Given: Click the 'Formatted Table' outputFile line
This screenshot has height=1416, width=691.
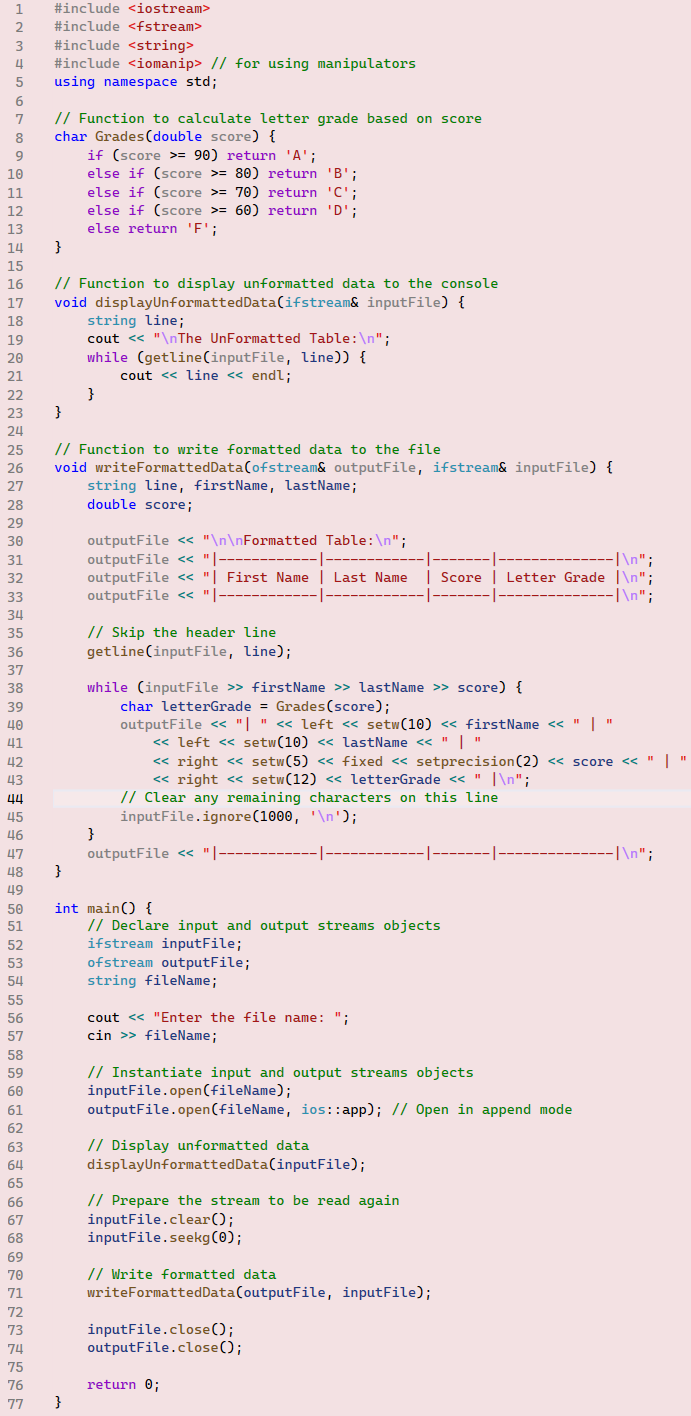Looking at the screenshot, I should 247,541.
